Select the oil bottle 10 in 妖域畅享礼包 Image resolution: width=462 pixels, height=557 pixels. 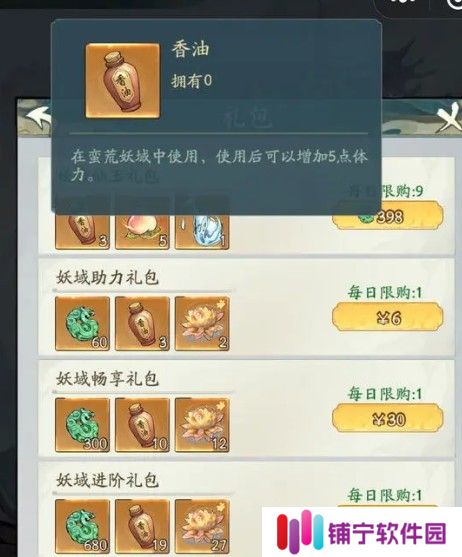tap(142, 425)
